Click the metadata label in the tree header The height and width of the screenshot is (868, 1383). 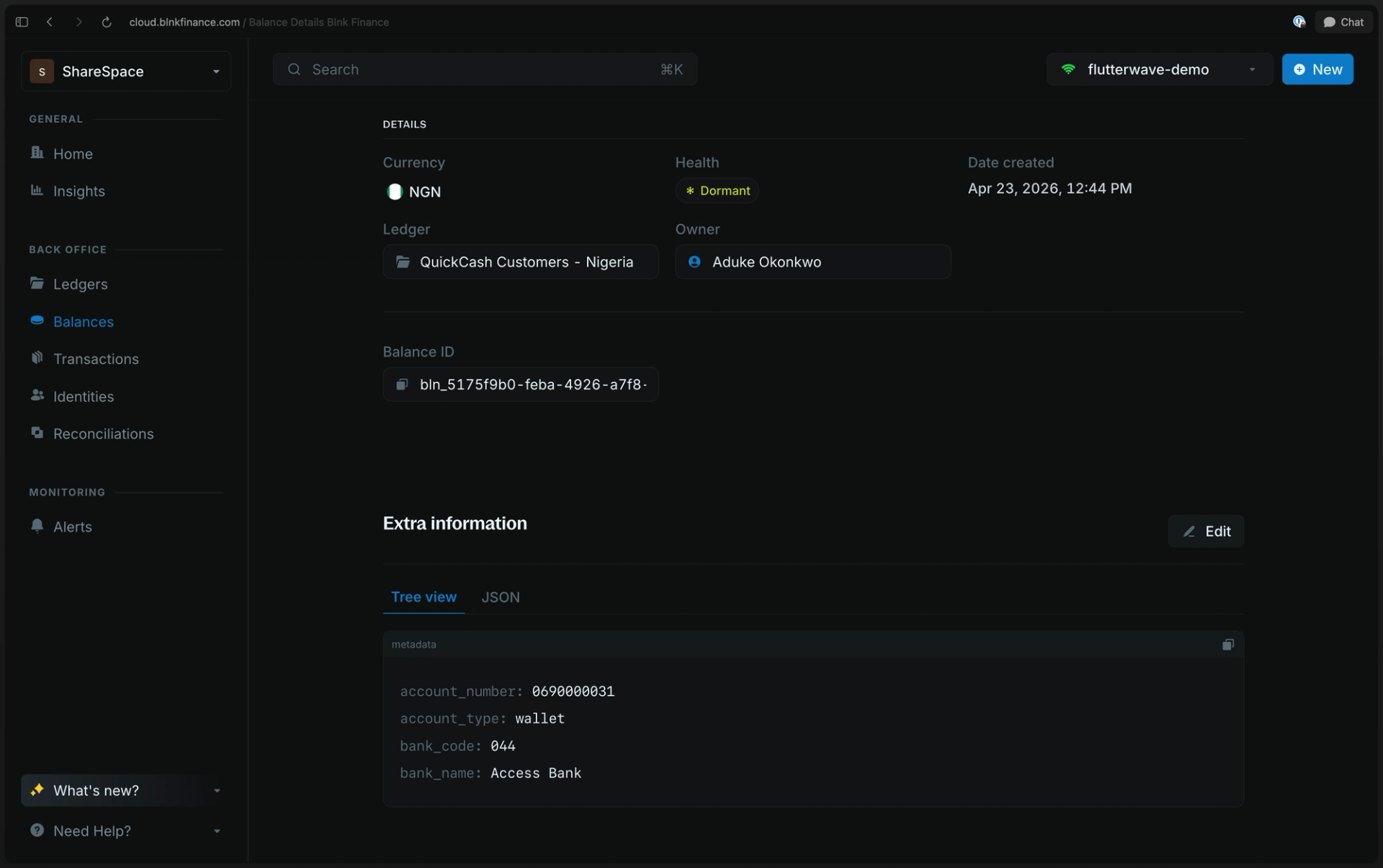click(x=413, y=645)
